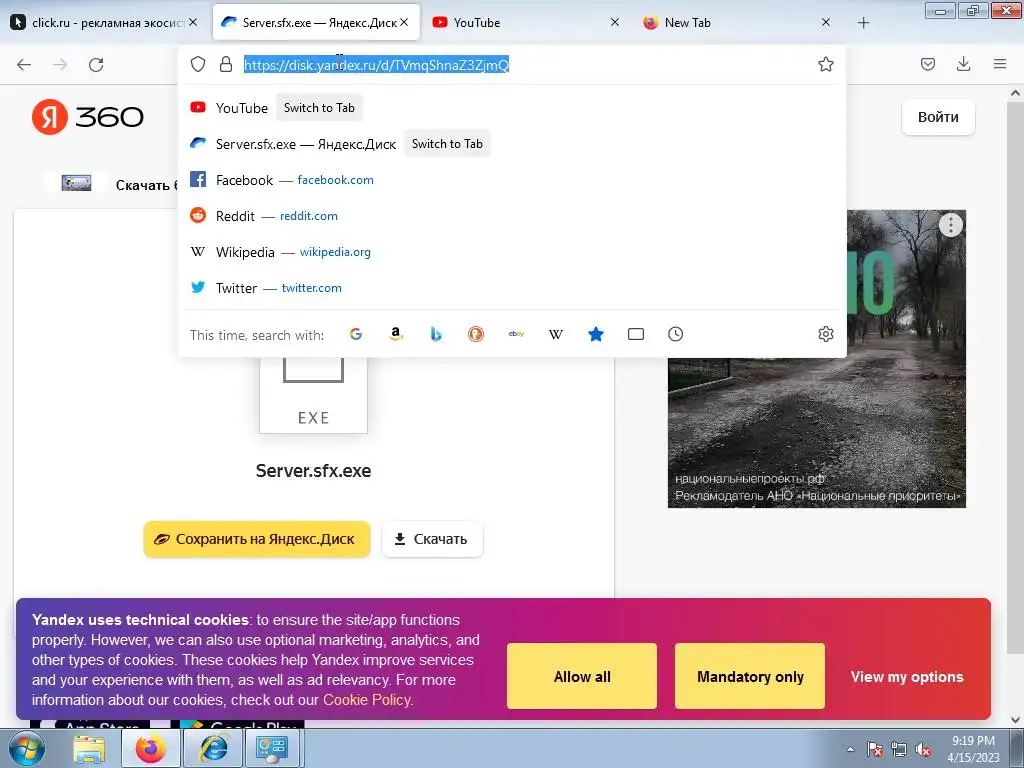This screenshot has height=768, width=1024.
Task: Search this time with eBay
Action: (x=516, y=334)
